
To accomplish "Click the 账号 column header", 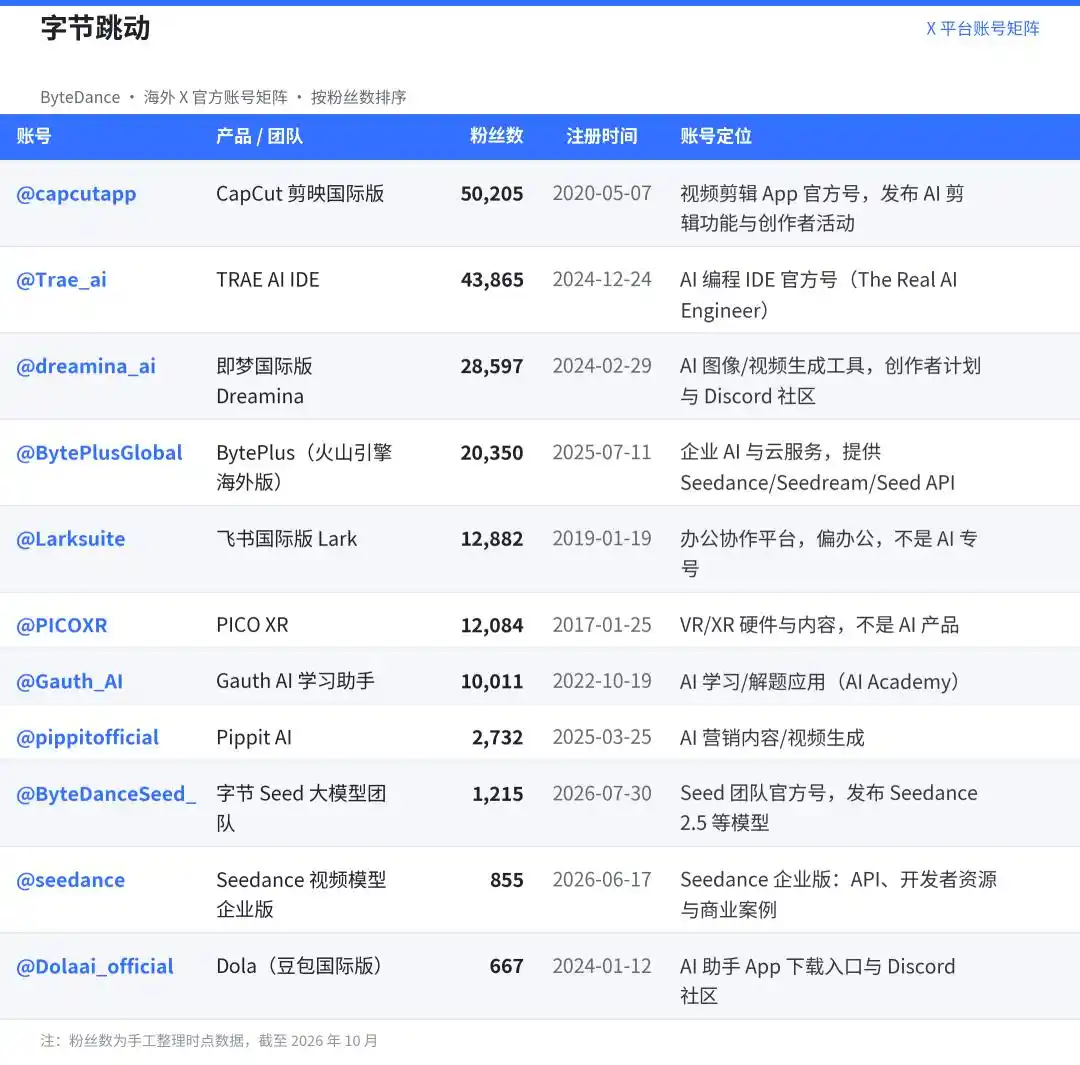I will [34, 136].
